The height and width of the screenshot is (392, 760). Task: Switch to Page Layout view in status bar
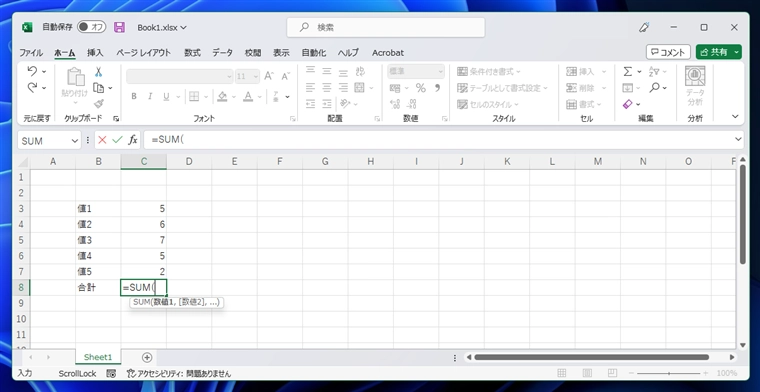coord(587,373)
